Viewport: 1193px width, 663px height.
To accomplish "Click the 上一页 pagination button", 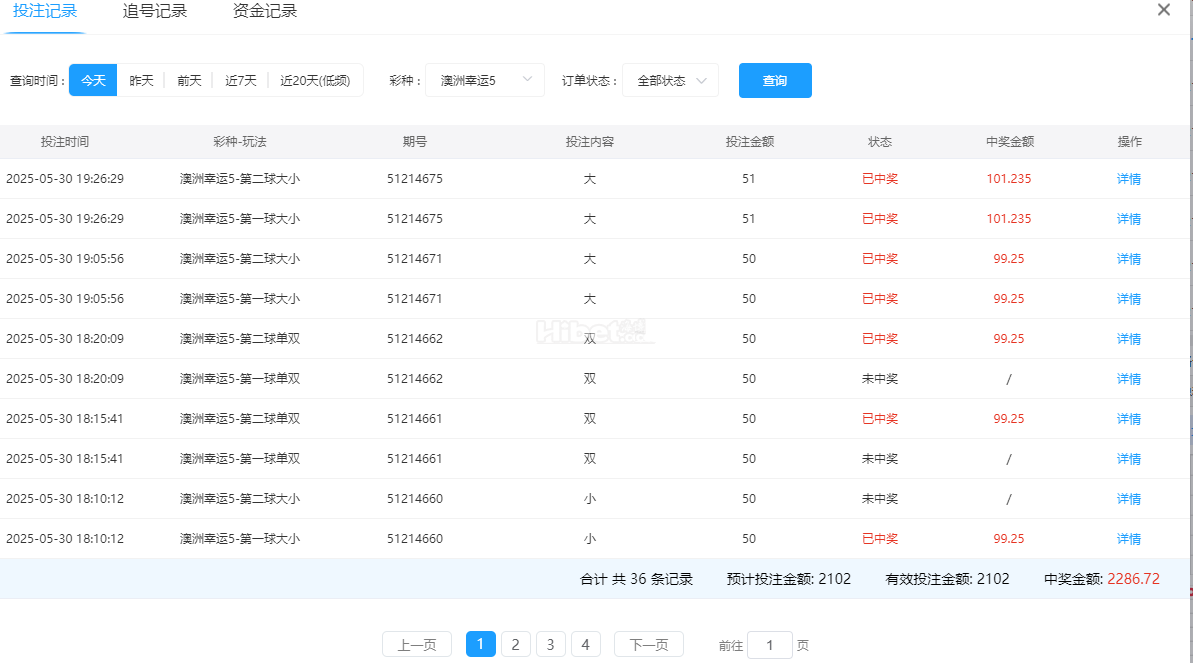I will pyautogui.click(x=417, y=644).
